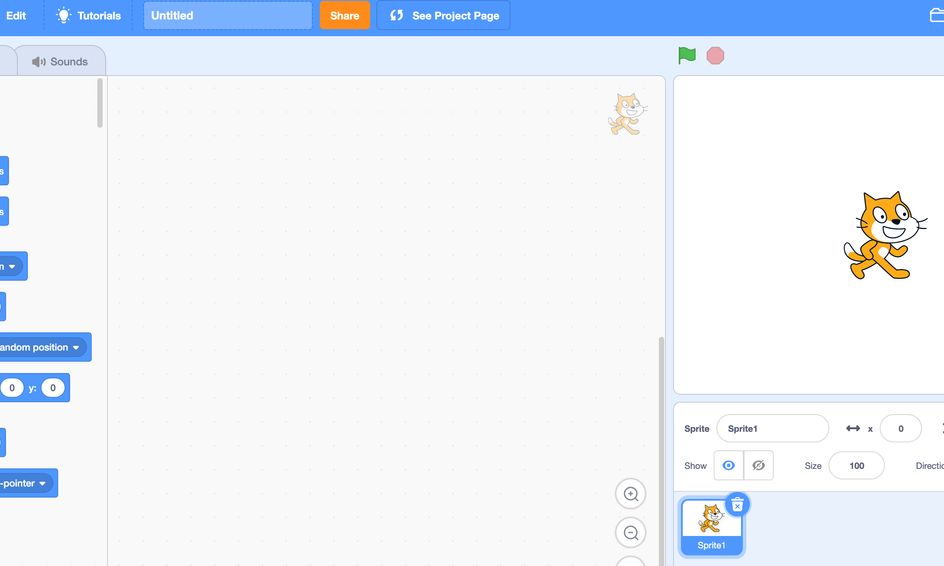Hide sprite with crossed-eye icon
Viewport: 944px width, 566px height.
(759, 465)
